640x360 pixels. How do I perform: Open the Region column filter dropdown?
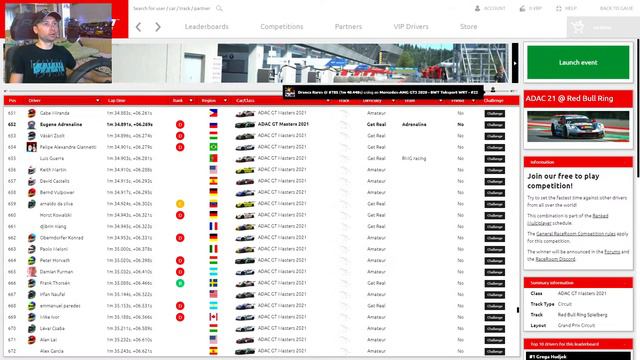(x=225, y=100)
